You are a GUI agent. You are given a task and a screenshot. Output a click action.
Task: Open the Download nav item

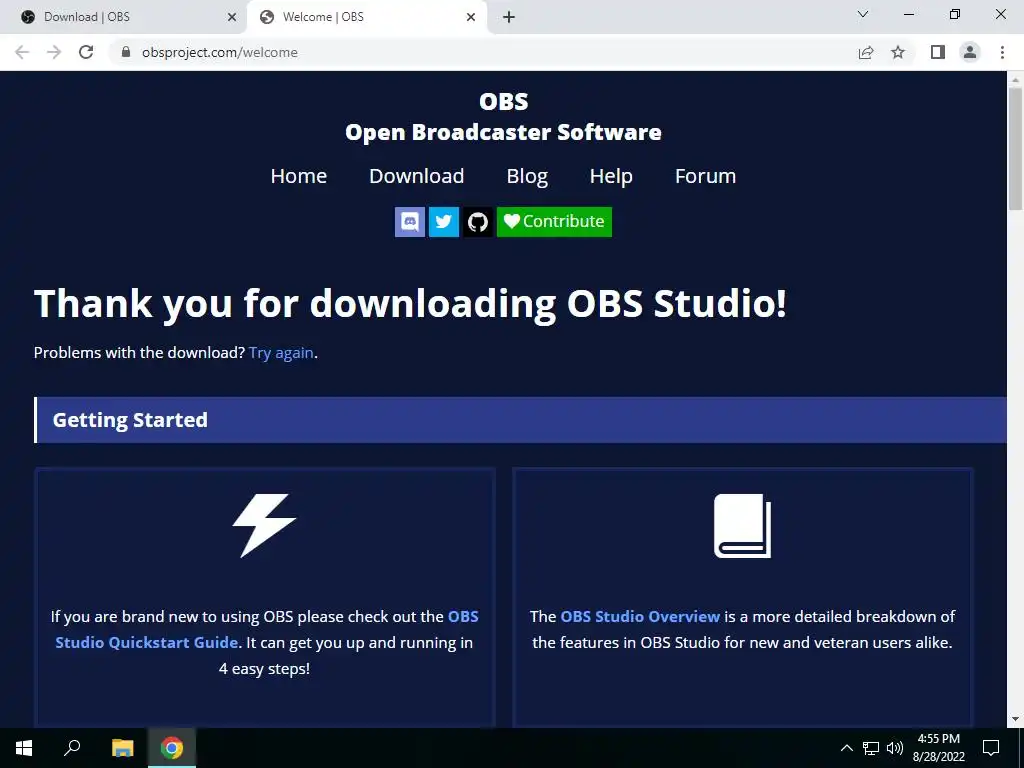tap(417, 176)
